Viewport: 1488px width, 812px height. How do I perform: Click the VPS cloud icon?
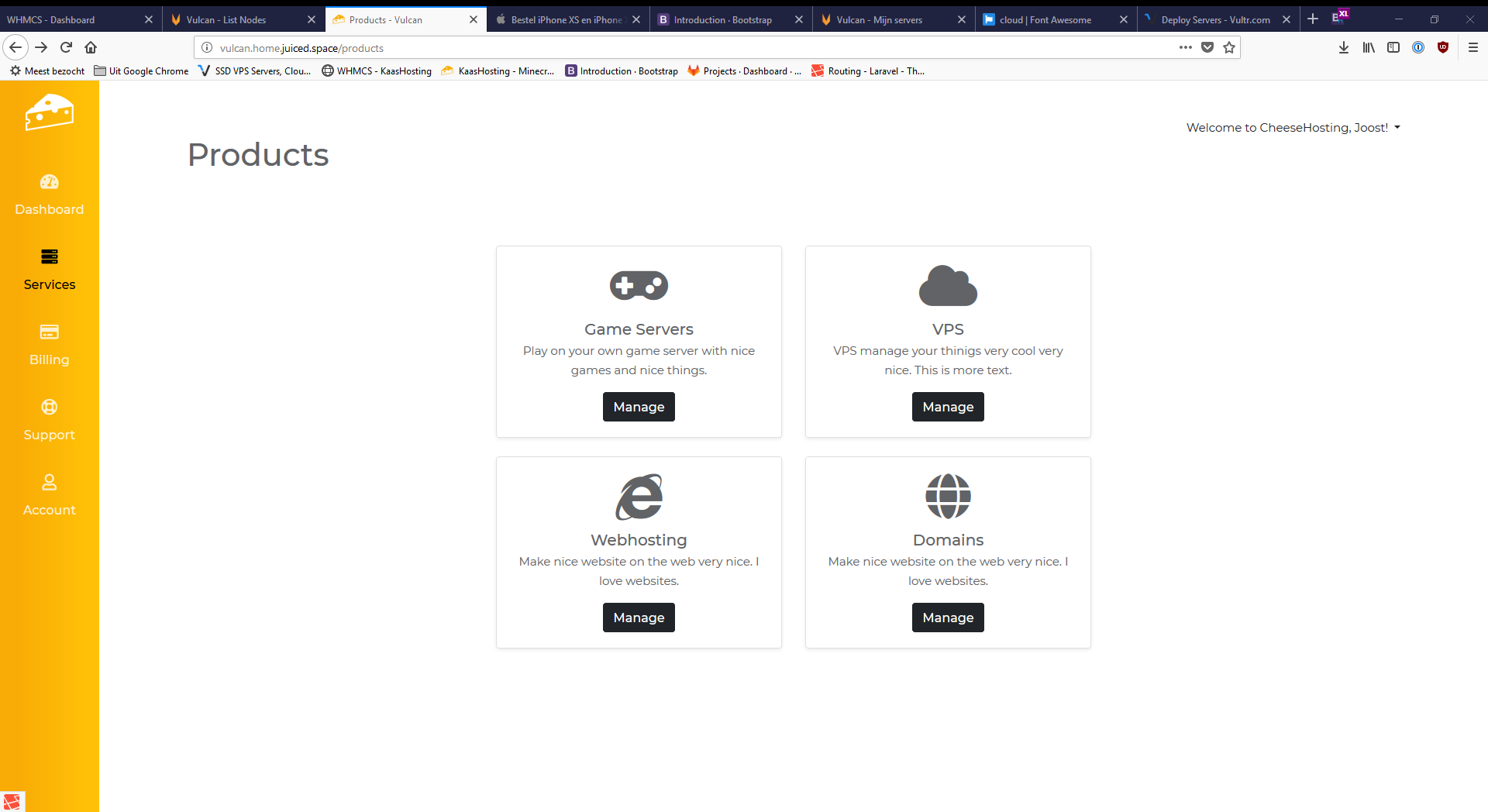pos(948,285)
